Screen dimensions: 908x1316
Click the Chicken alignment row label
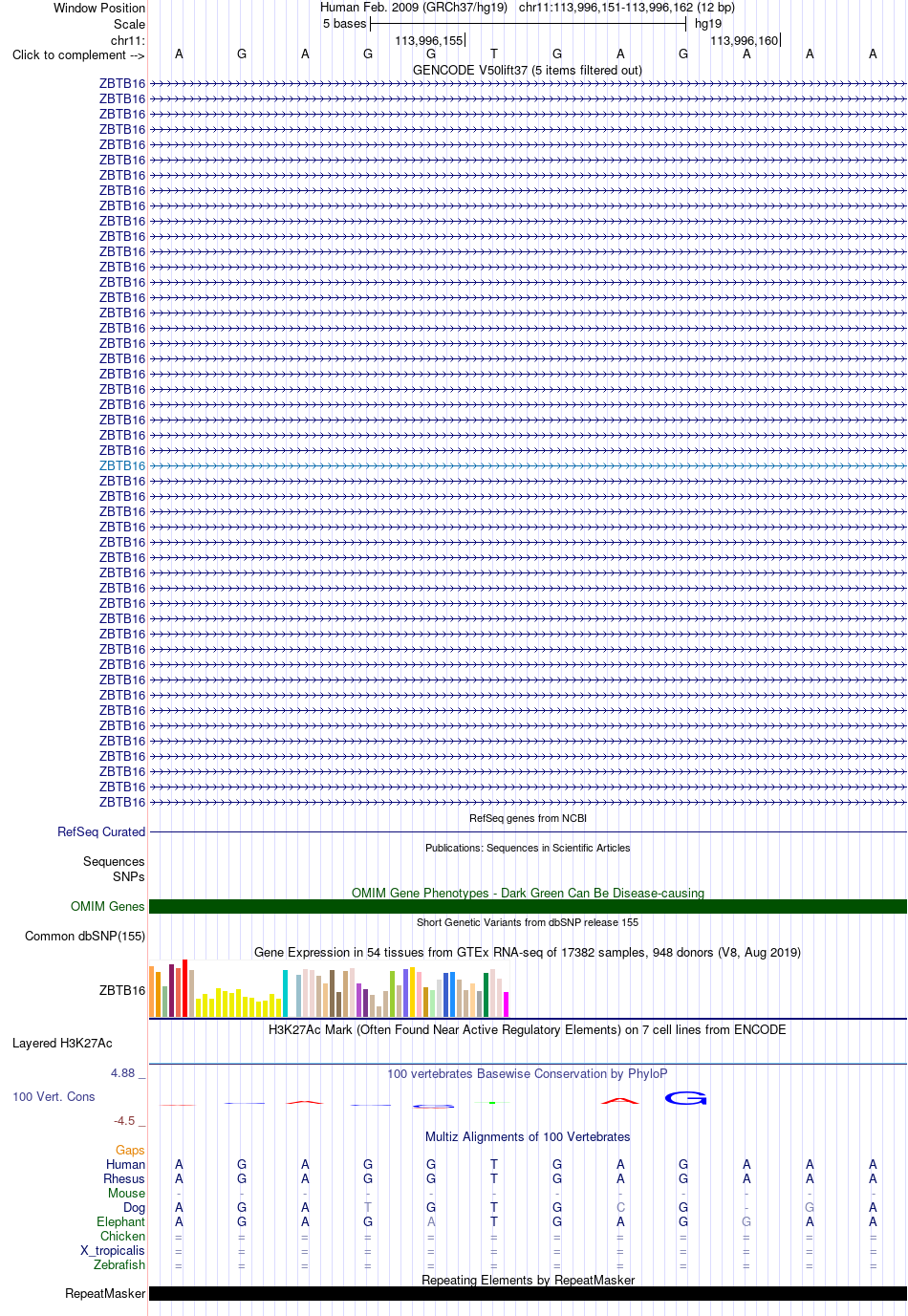122,1236
